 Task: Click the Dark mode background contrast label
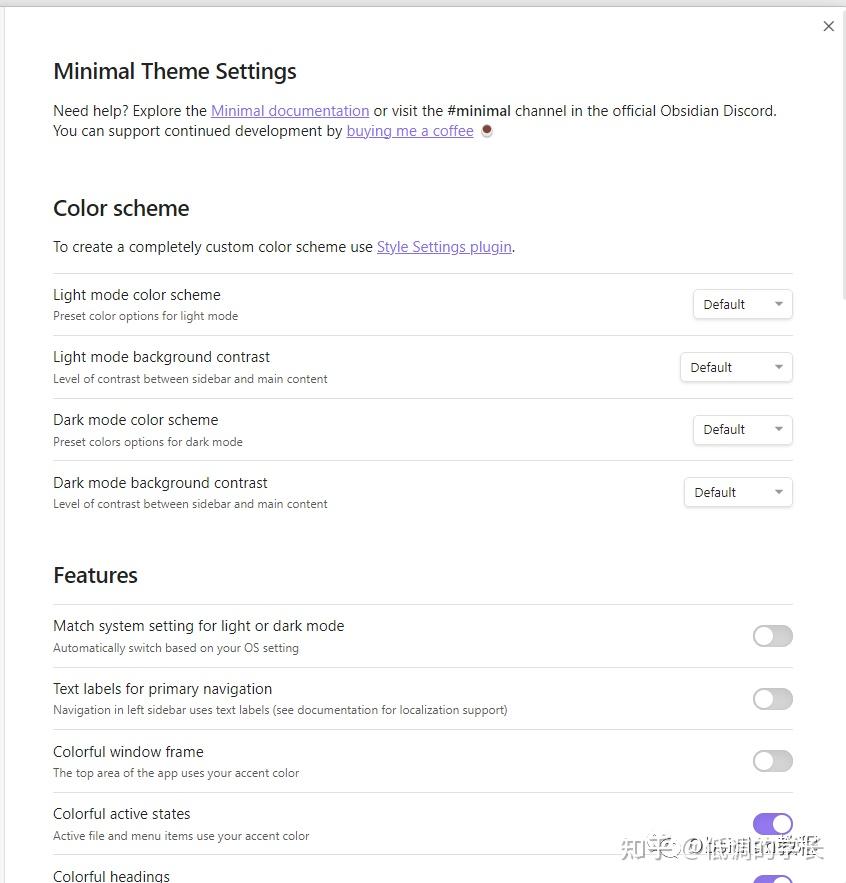(160, 483)
